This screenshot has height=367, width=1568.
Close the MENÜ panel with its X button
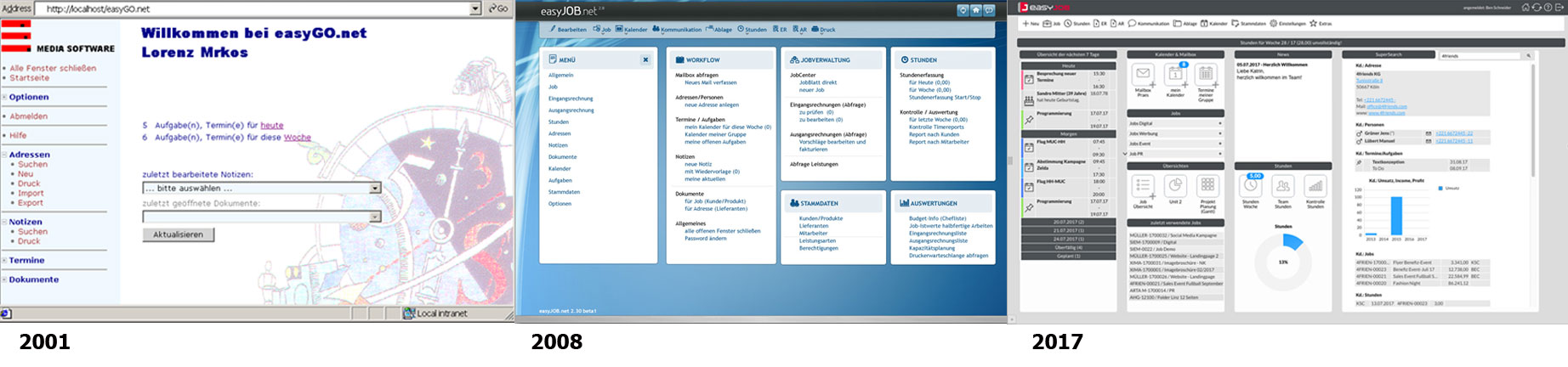click(x=645, y=60)
